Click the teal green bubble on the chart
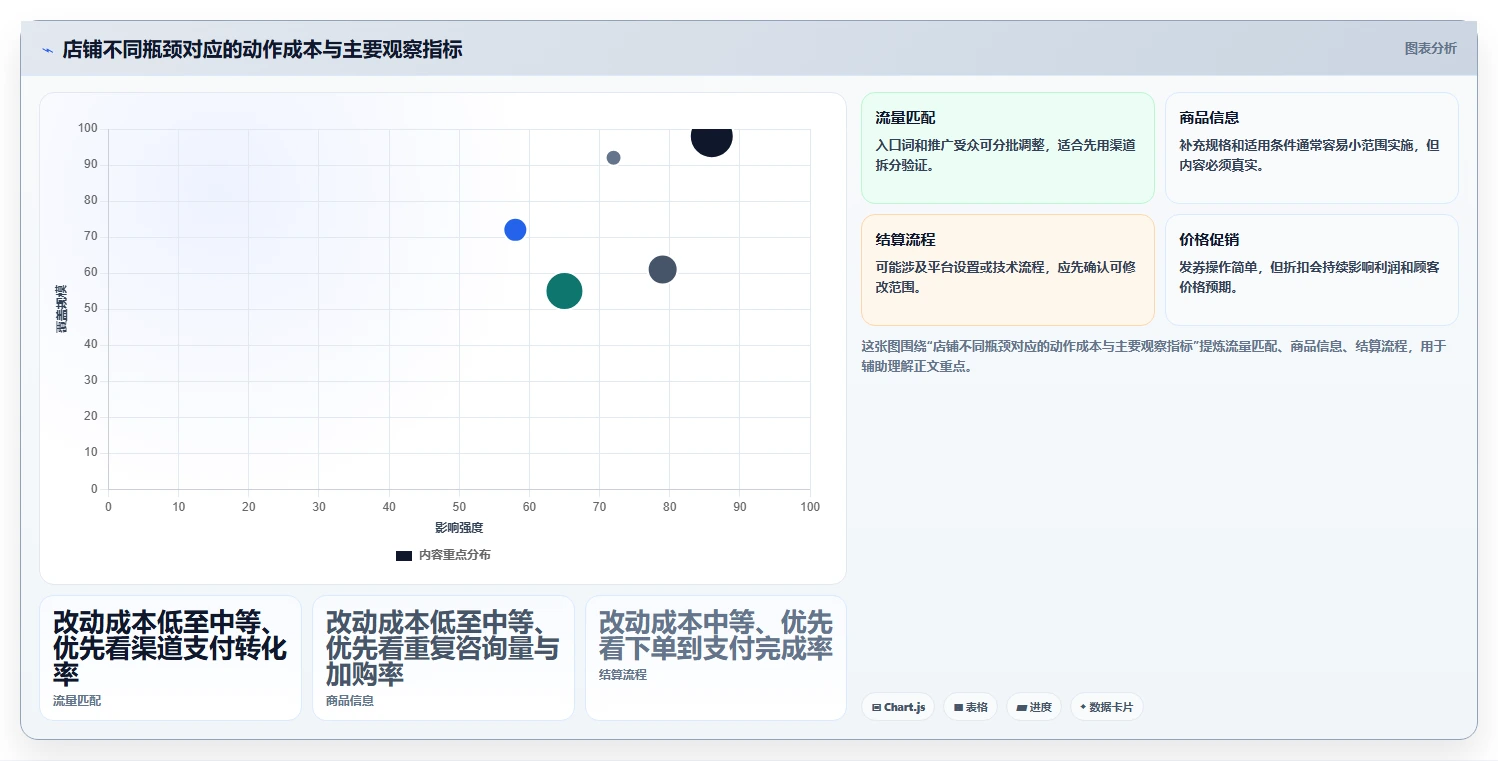This screenshot has height=761, width=1498. point(564,291)
